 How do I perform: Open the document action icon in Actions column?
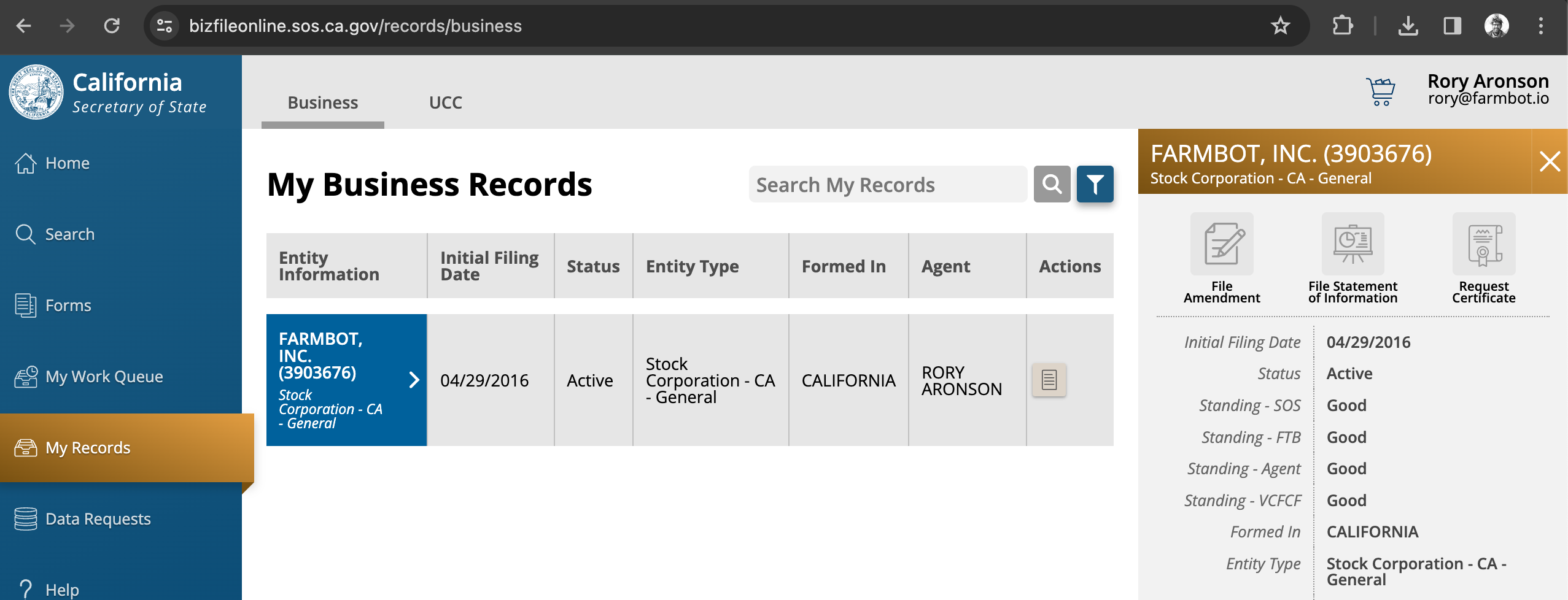1049,380
